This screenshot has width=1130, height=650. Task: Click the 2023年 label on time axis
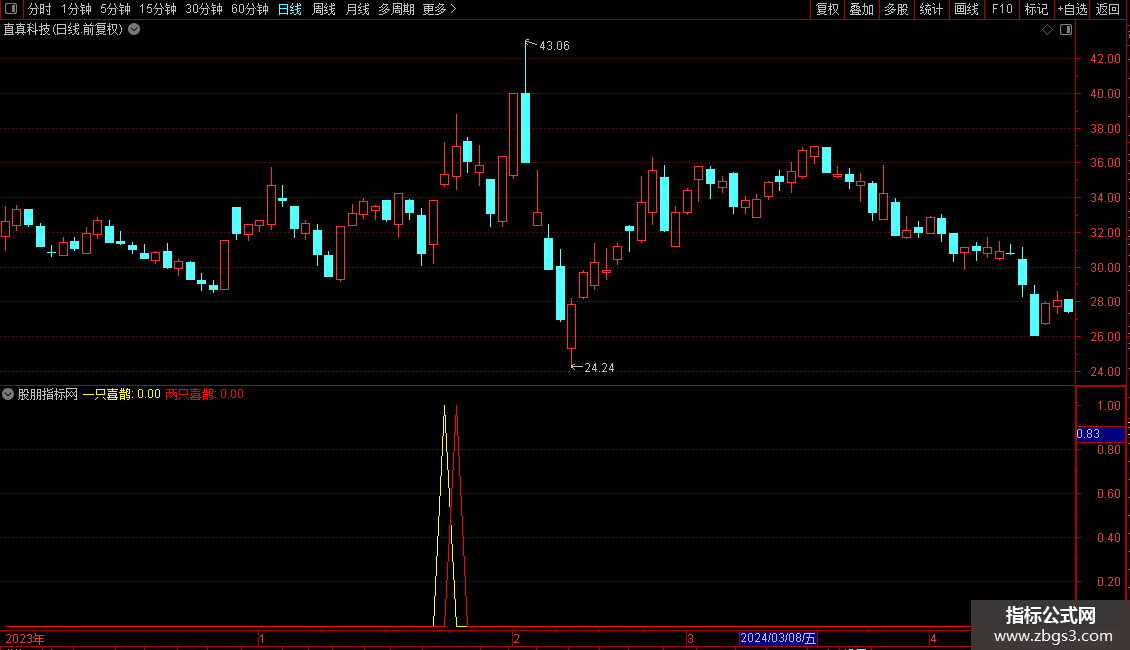tap(25, 638)
